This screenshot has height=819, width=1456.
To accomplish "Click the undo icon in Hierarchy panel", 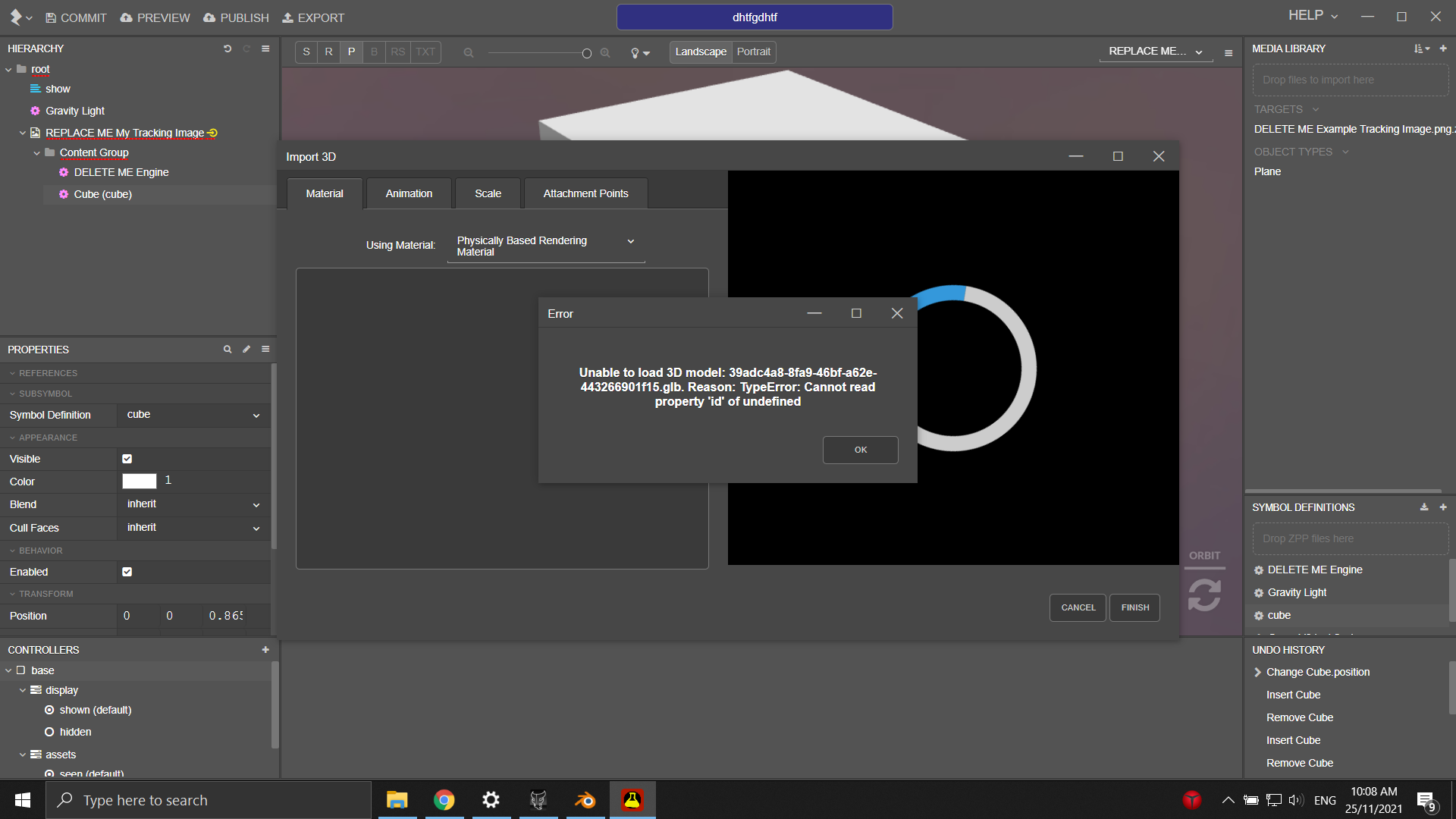I will [x=227, y=49].
